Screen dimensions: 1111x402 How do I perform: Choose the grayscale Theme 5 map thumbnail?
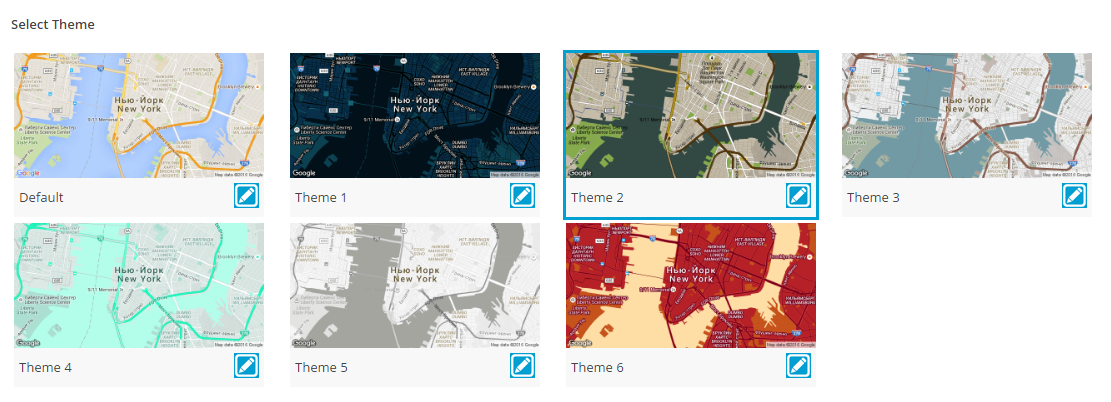tap(415, 285)
